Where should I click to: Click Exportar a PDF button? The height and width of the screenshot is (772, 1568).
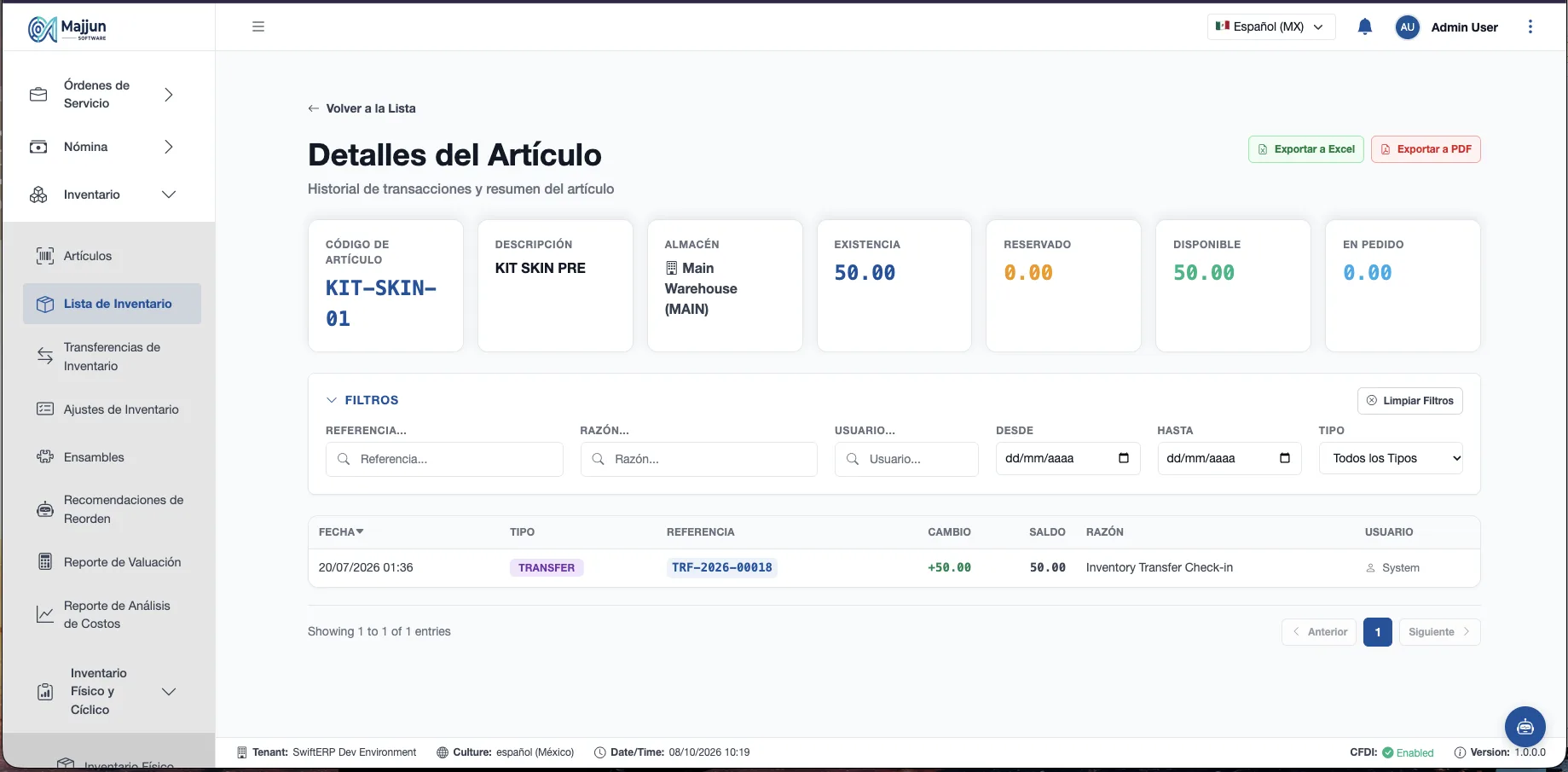[1426, 149]
